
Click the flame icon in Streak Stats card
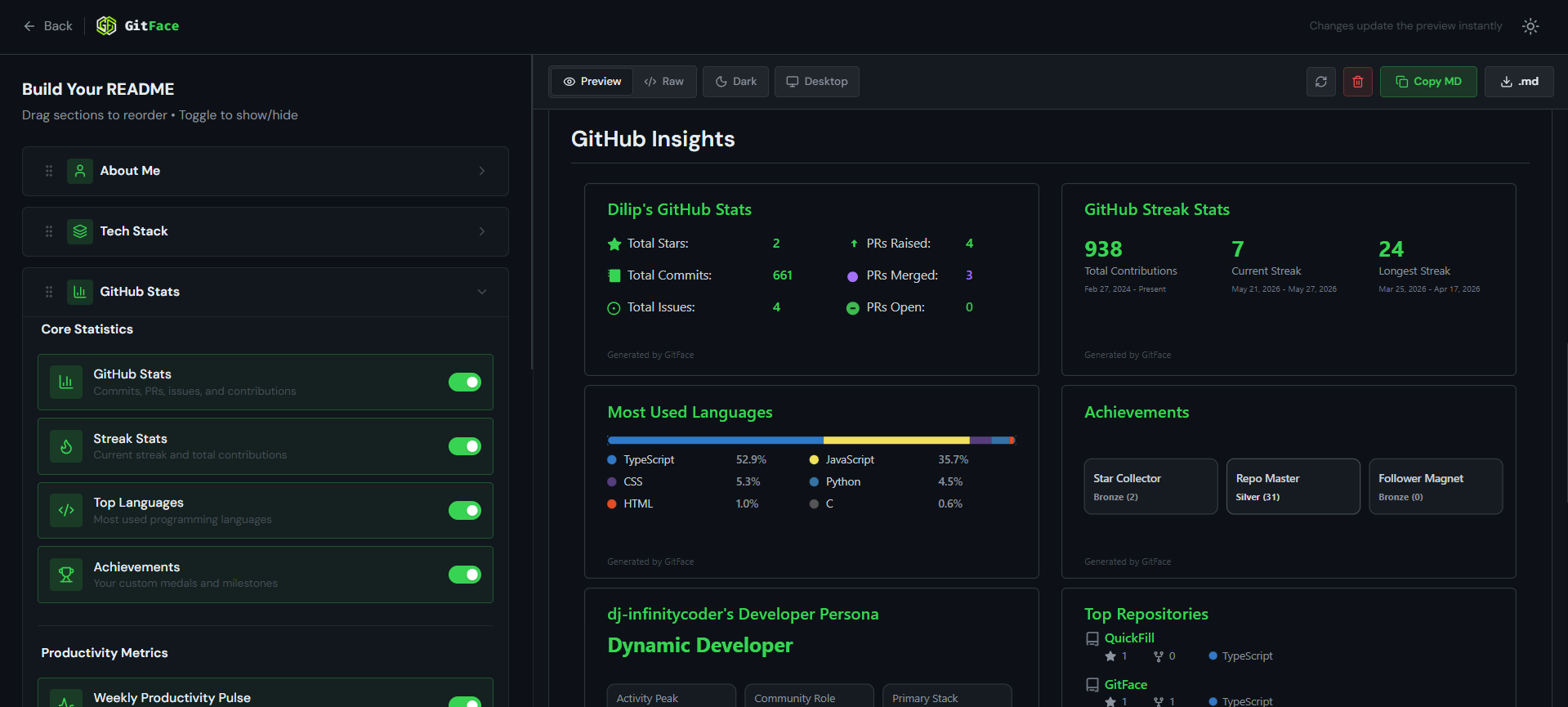coord(66,446)
